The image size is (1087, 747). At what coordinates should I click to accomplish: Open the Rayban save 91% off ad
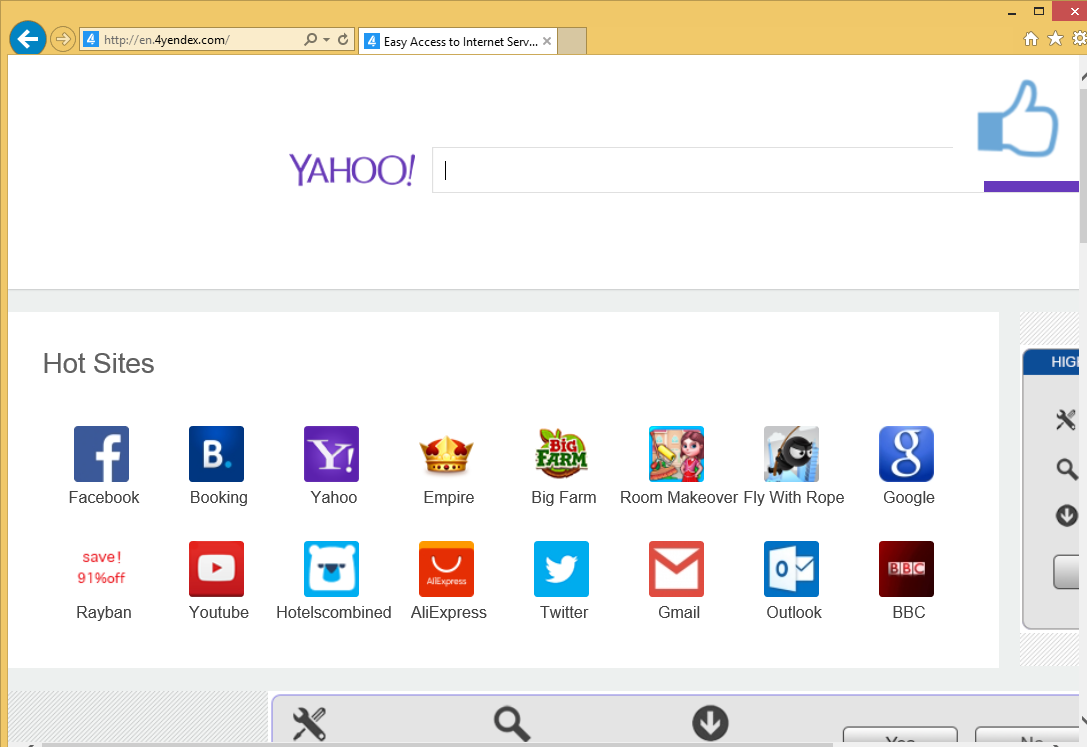click(101, 568)
